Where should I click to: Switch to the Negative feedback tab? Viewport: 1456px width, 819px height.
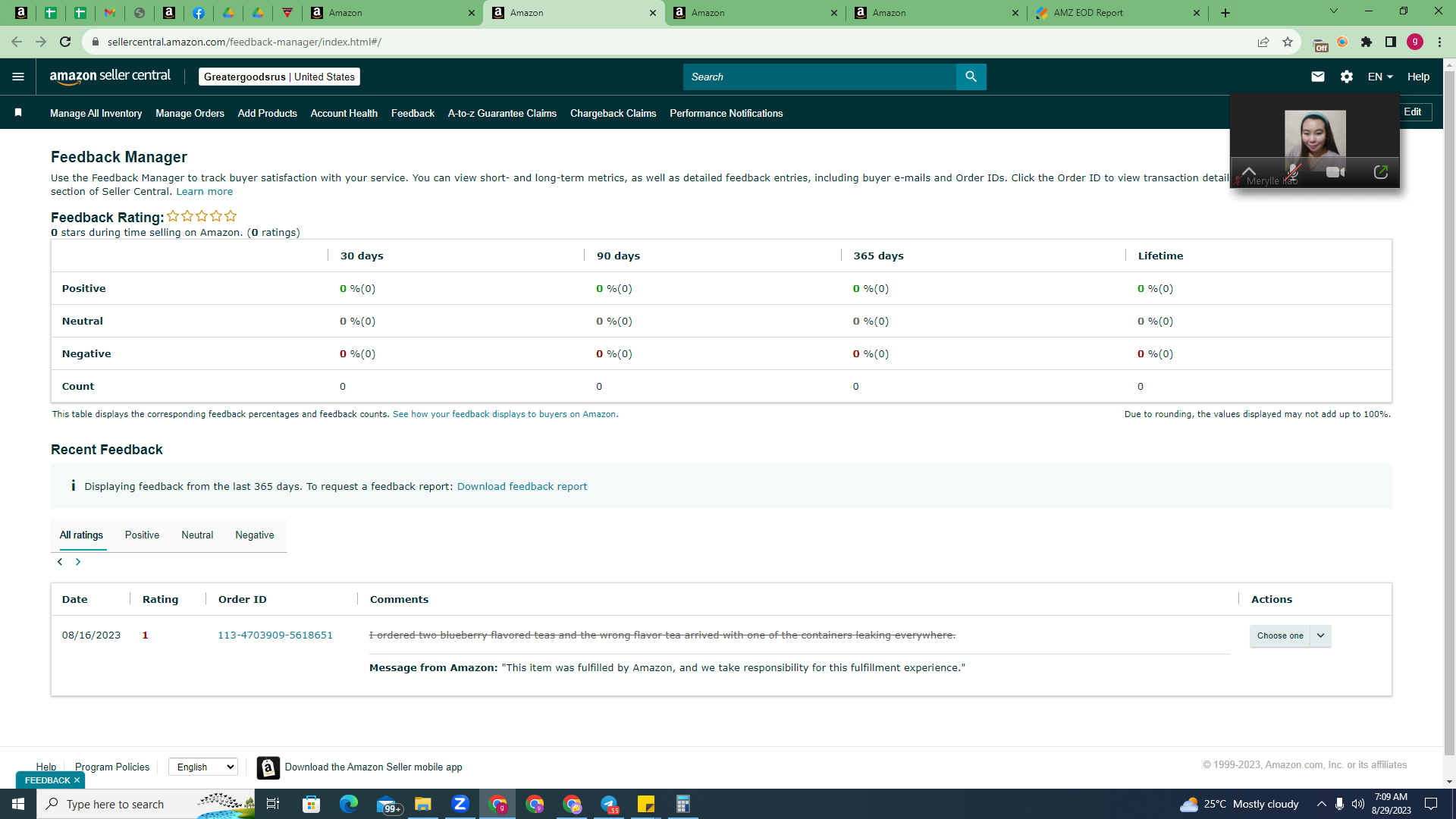(255, 535)
